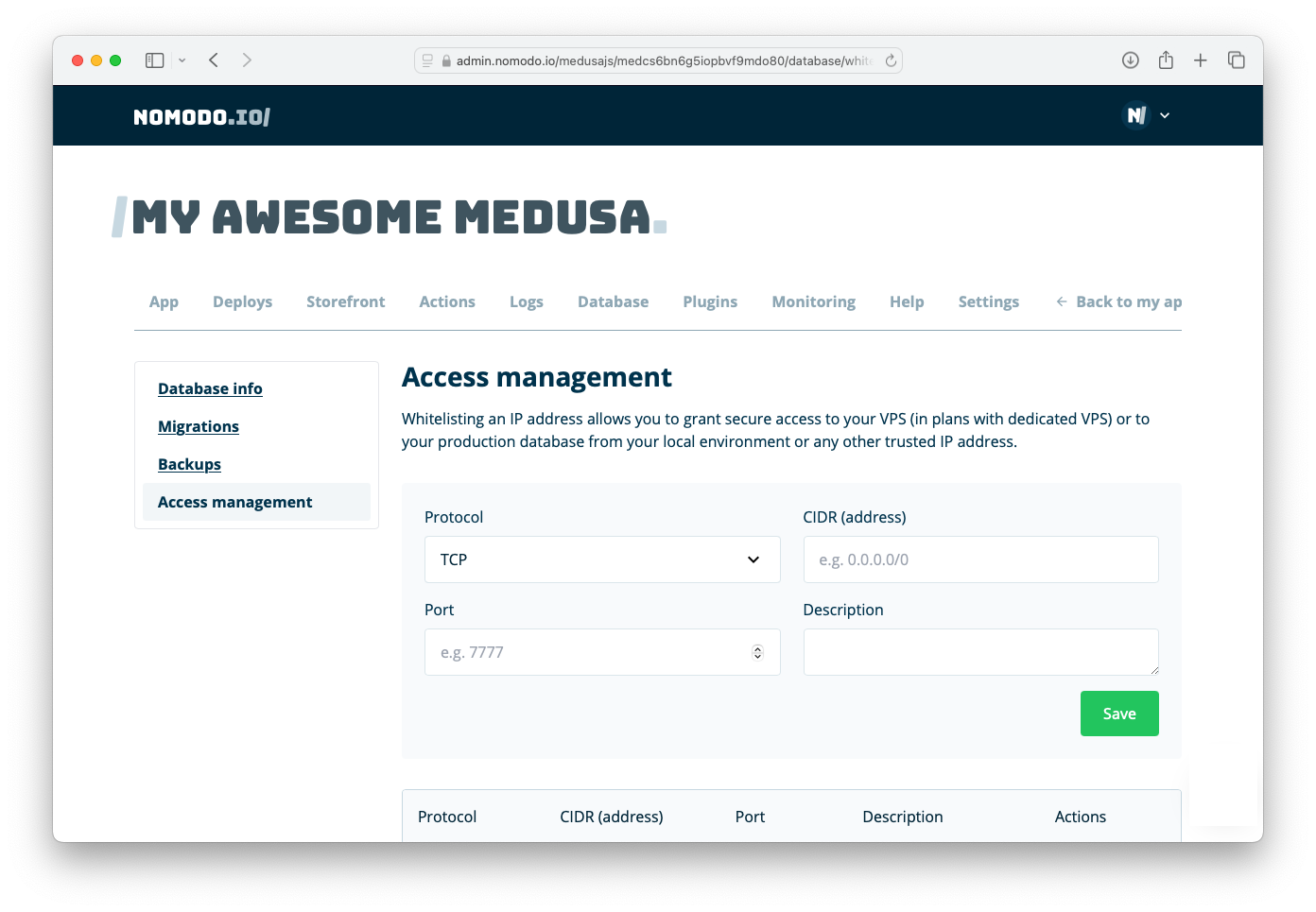The width and height of the screenshot is (1316, 912).
Task: Click the Actions column header
Action: [1081, 817]
